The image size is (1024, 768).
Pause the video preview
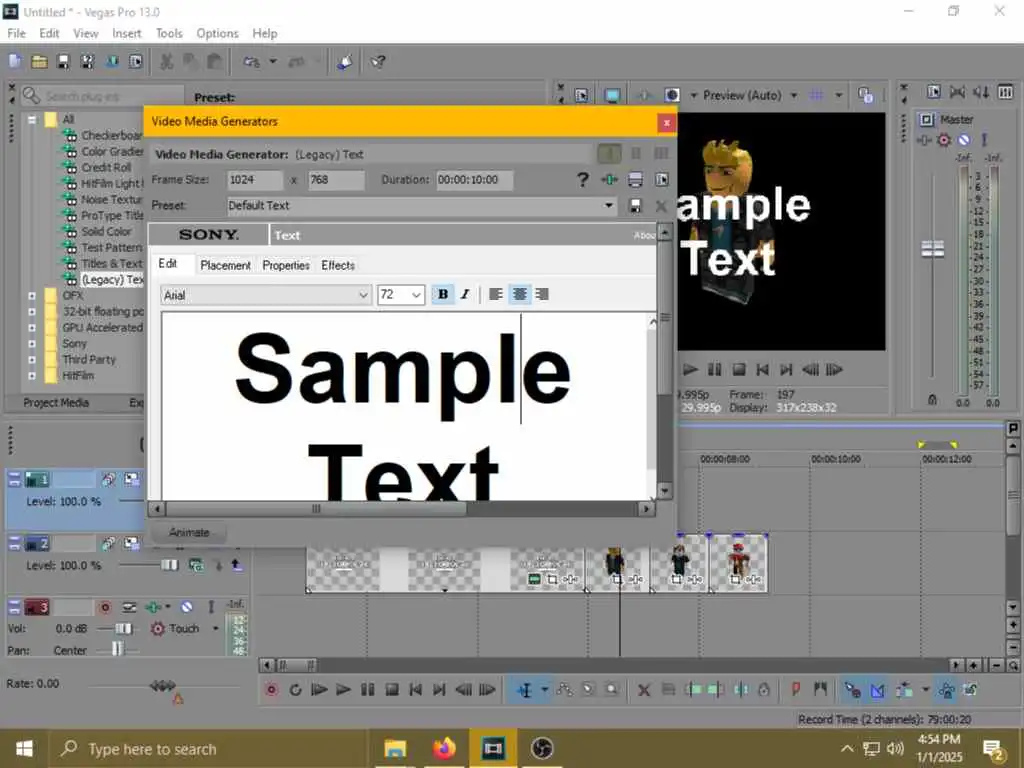(x=714, y=370)
